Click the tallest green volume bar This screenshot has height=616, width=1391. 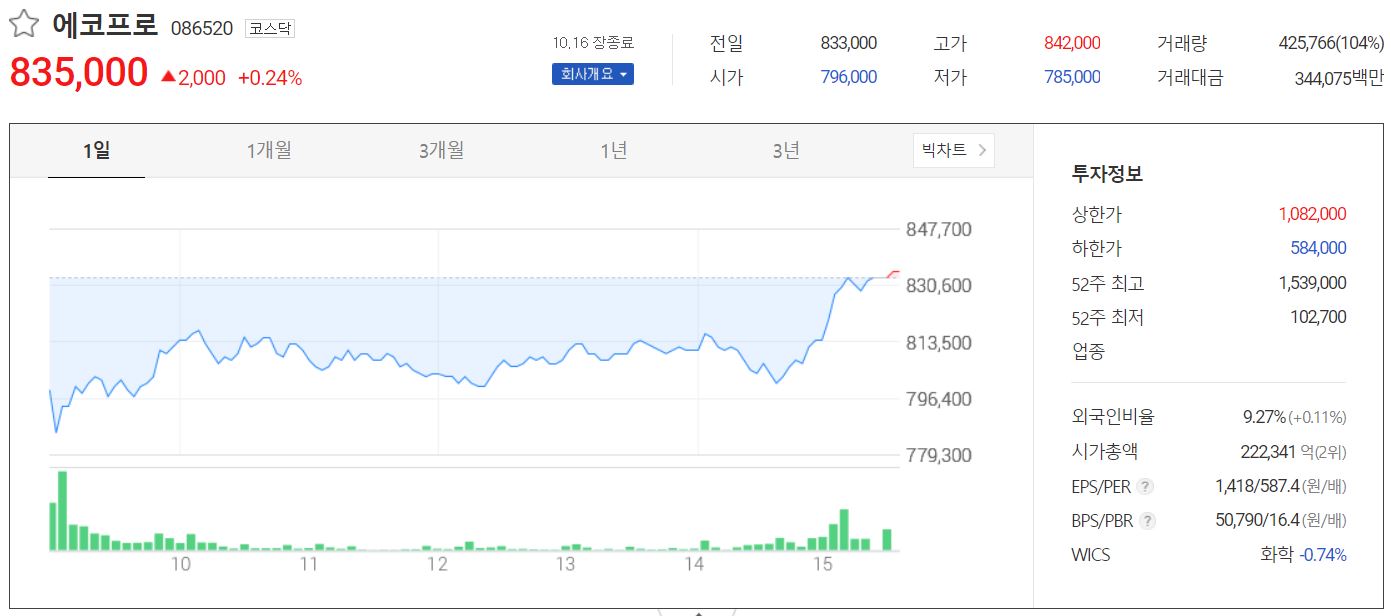(x=63, y=510)
